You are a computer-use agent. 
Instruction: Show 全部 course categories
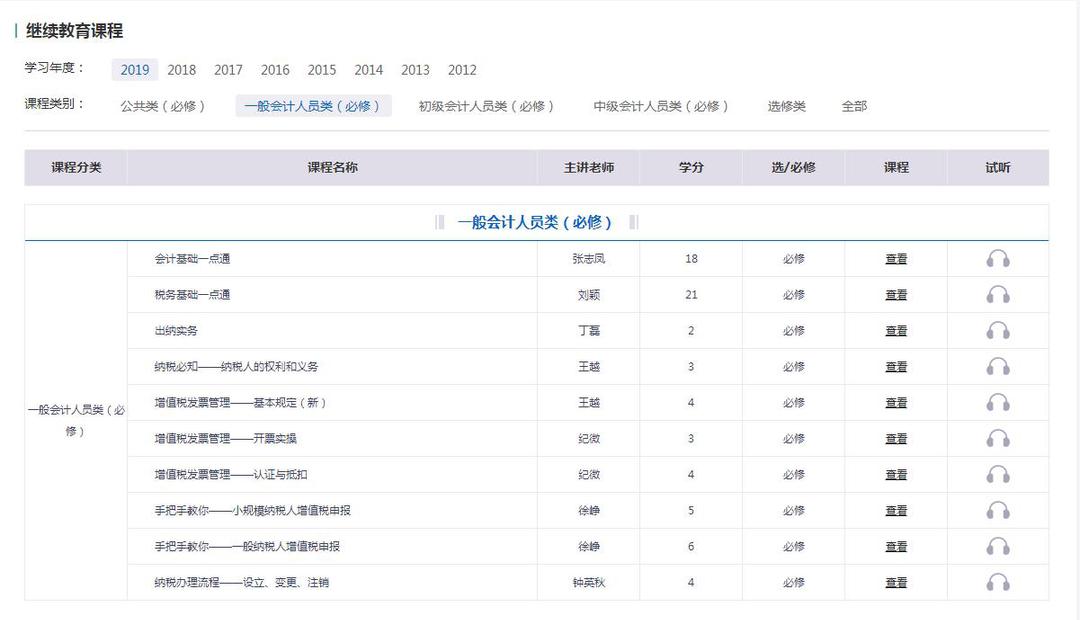[x=854, y=106]
